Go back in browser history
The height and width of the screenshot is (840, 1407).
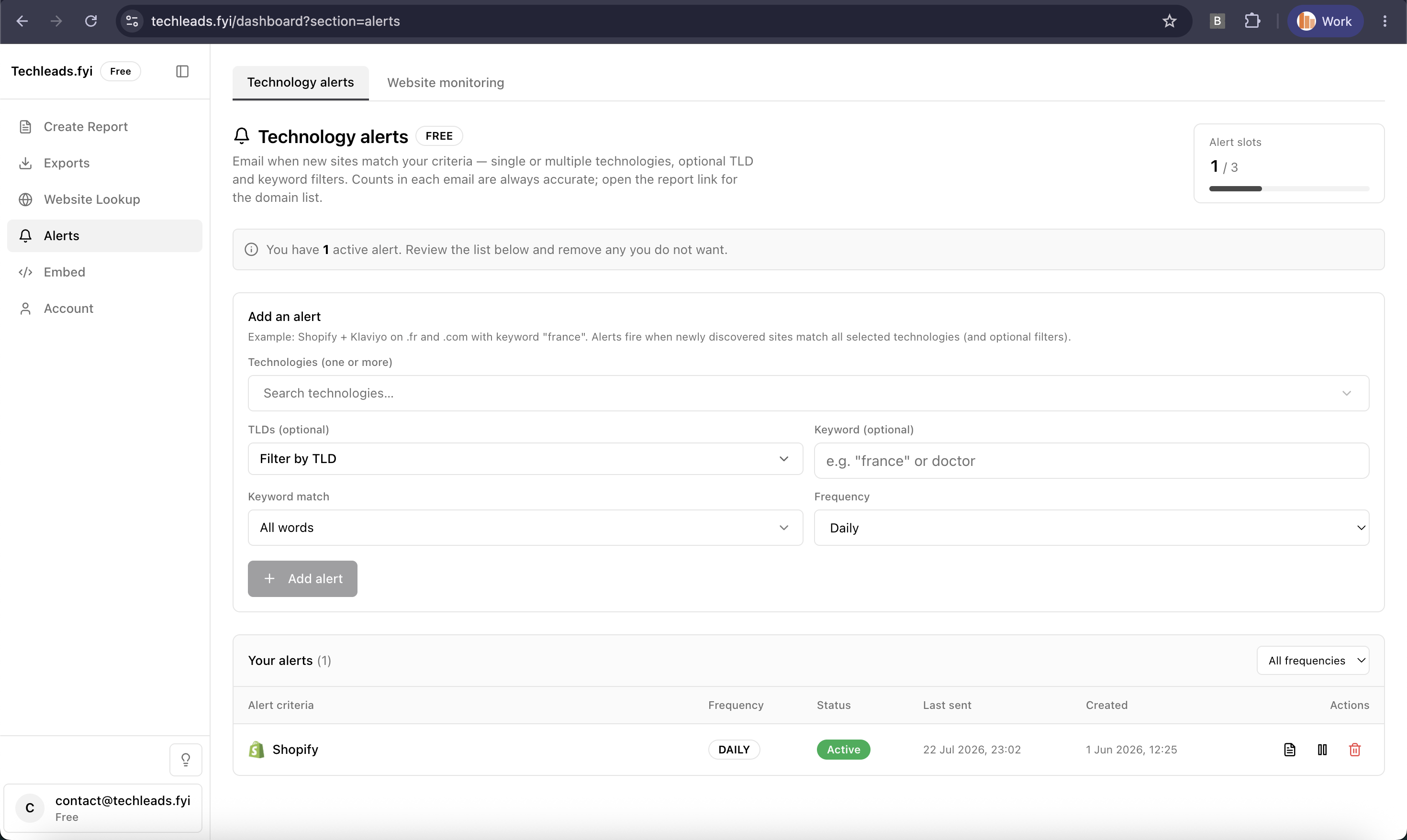tap(22, 21)
